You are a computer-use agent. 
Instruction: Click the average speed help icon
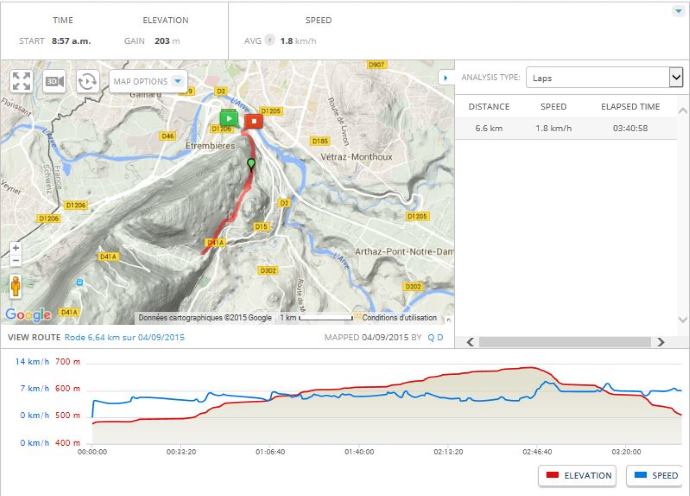pos(269,41)
